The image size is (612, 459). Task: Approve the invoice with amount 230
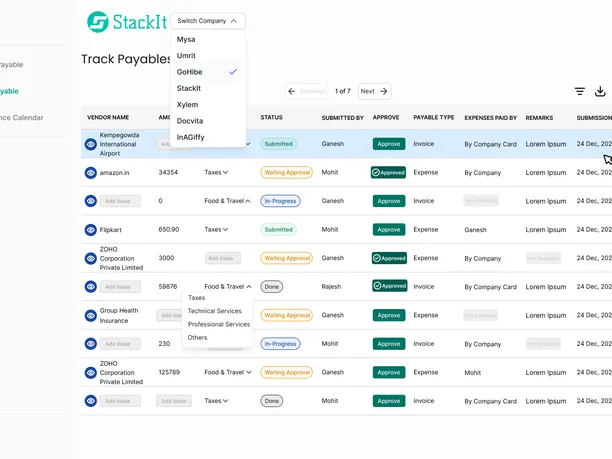pos(389,344)
